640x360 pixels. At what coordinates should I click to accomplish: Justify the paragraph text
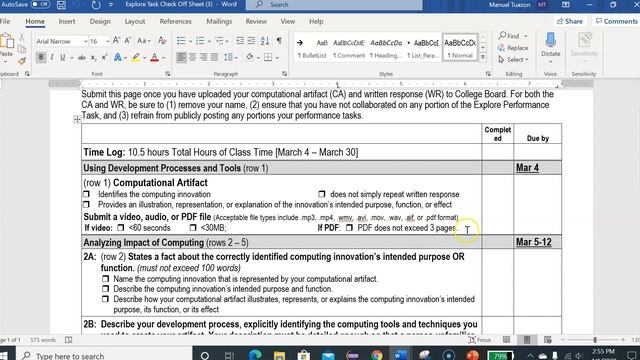tap(214, 58)
